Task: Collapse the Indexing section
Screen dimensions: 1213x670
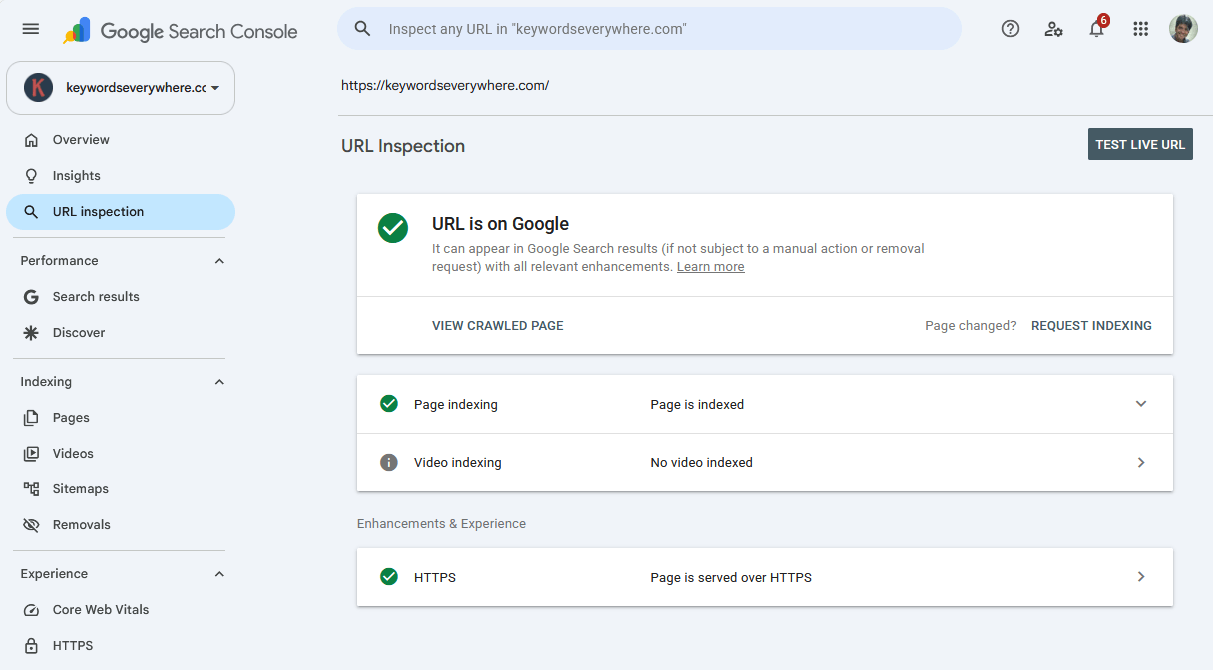Action: click(219, 382)
